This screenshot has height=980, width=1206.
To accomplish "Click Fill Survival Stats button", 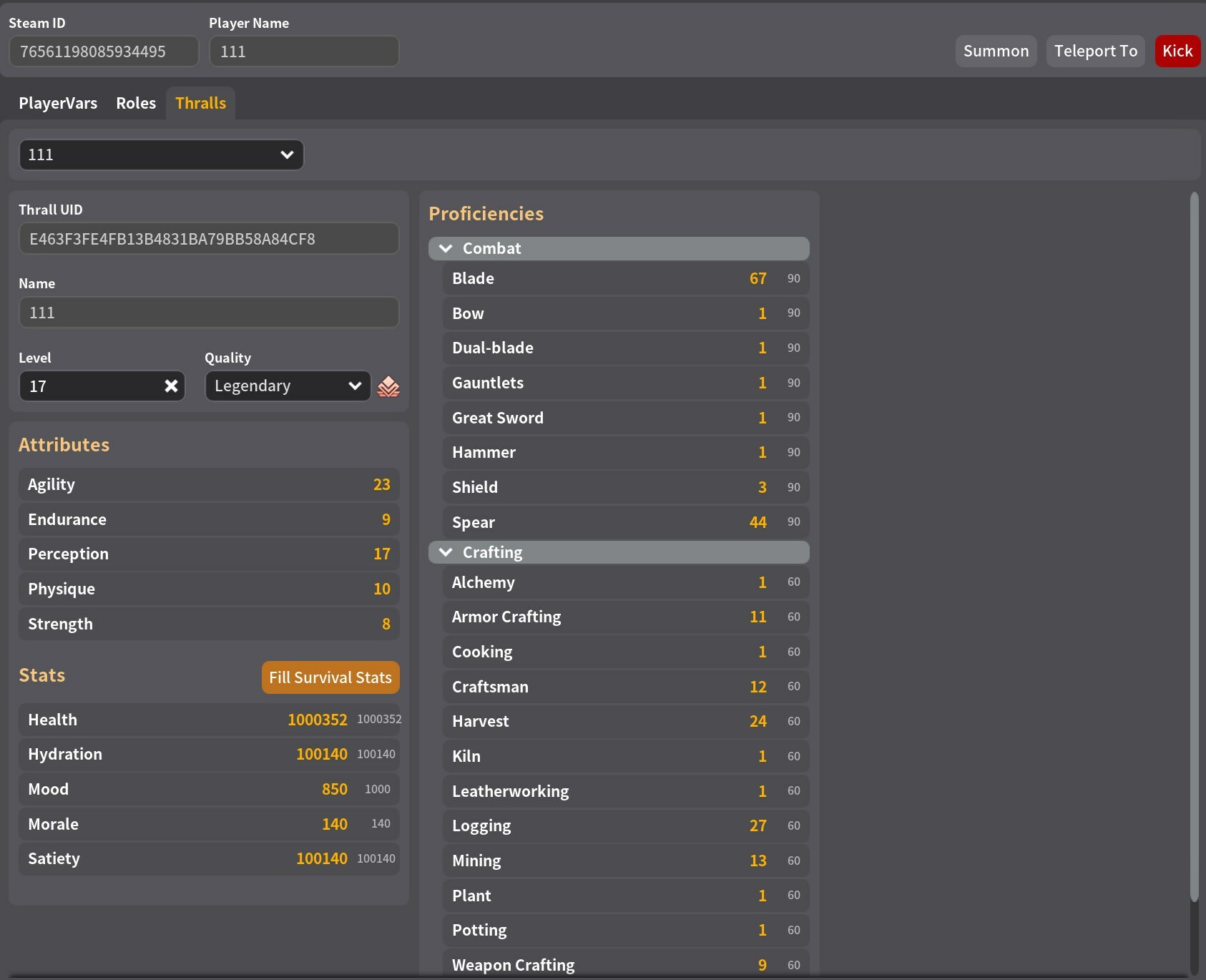I will coord(330,677).
